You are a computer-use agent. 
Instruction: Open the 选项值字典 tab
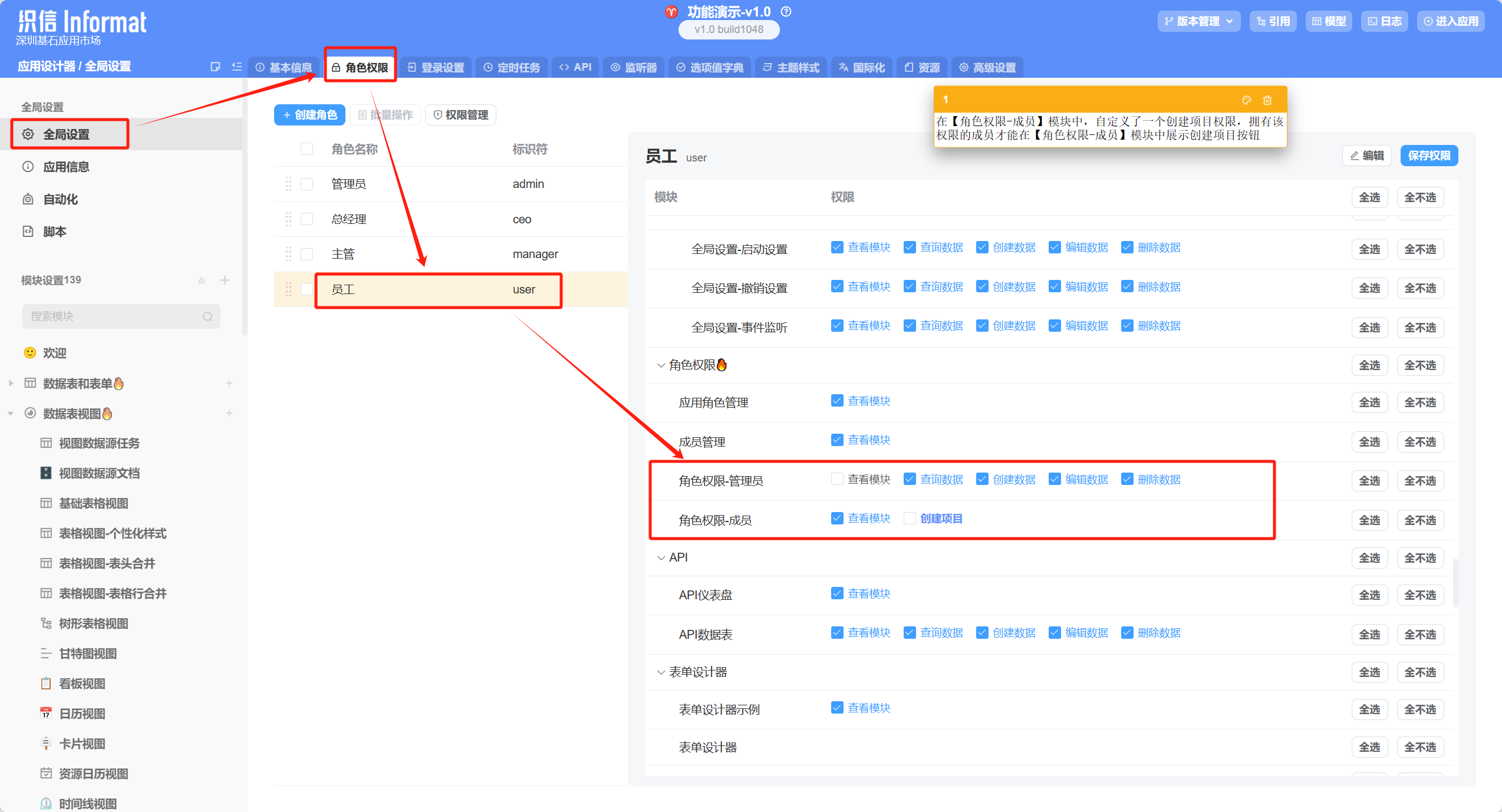(710, 67)
